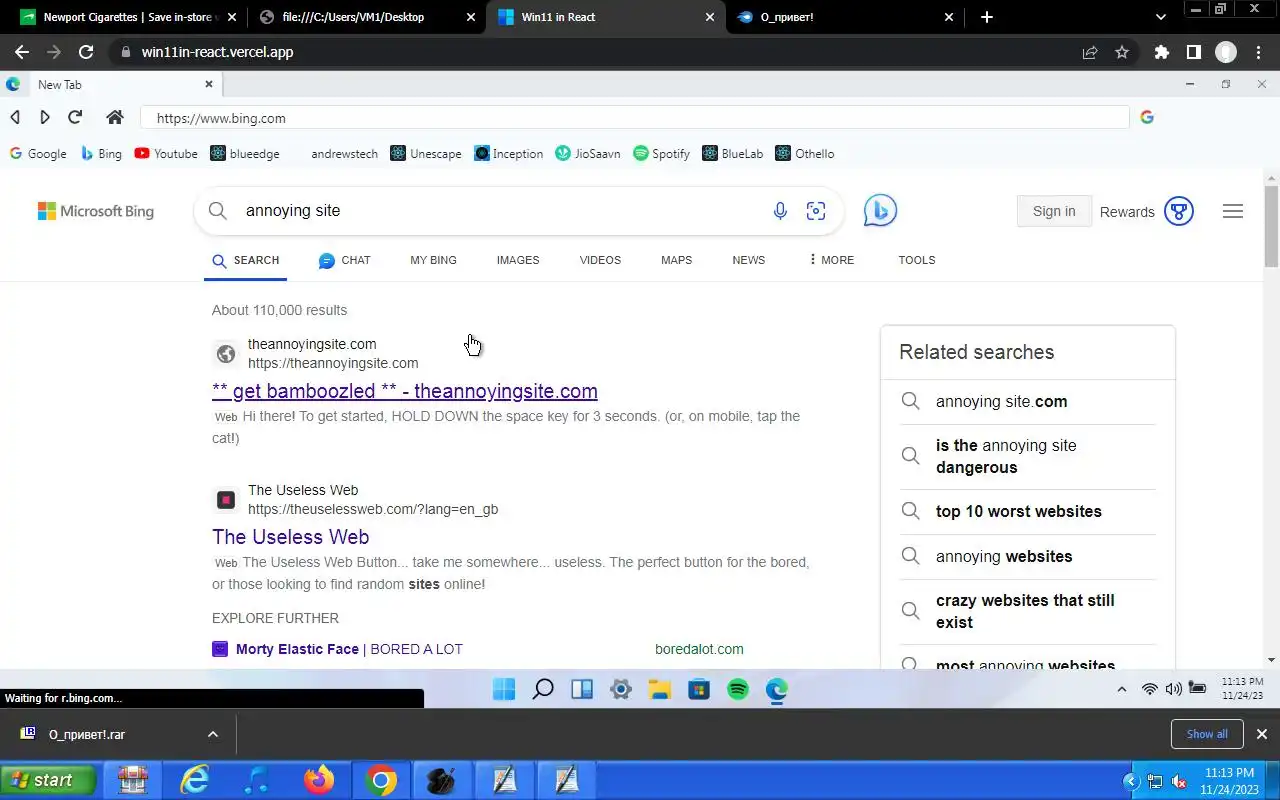The height and width of the screenshot is (800, 1280).
Task: Expand Chrome tab search chevron
Action: point(1161,17)
